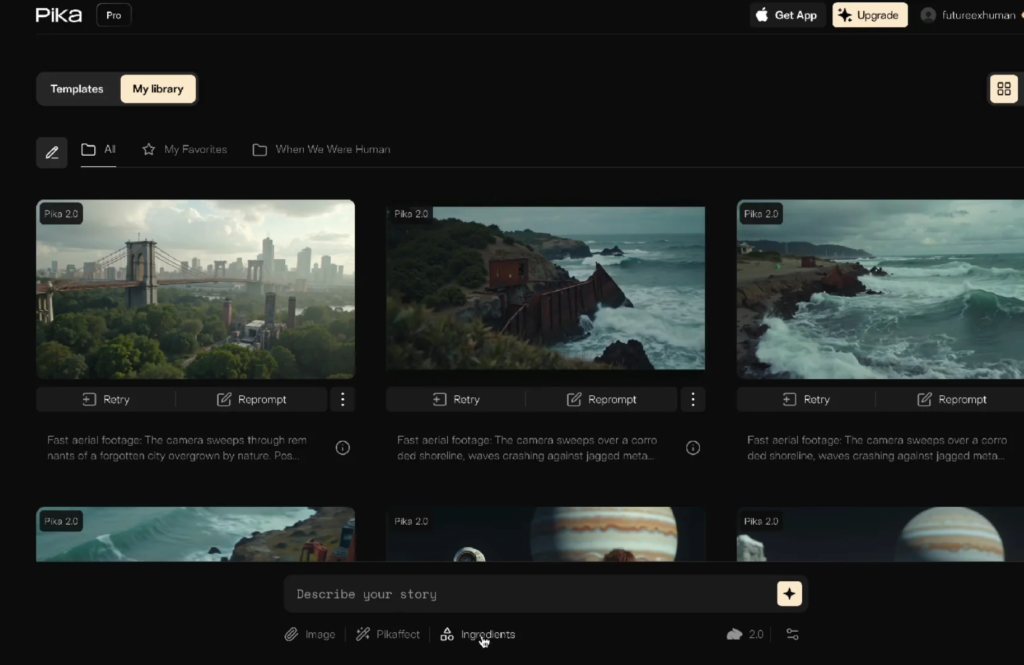Show info for the forgotten city video
Screen dimensions: 1024x665
click(x=342, y=448)
